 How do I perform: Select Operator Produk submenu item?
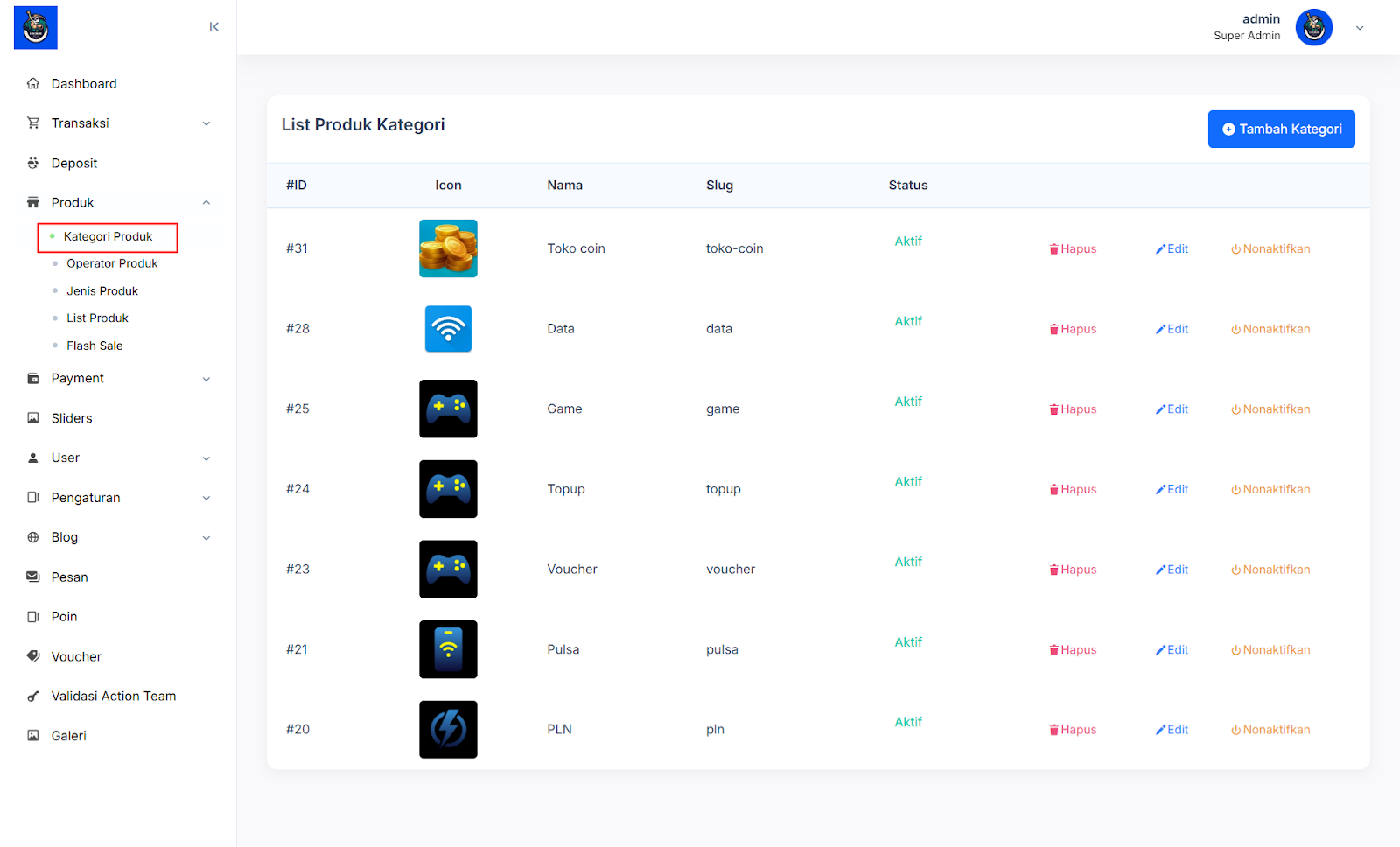coord(112,263)
